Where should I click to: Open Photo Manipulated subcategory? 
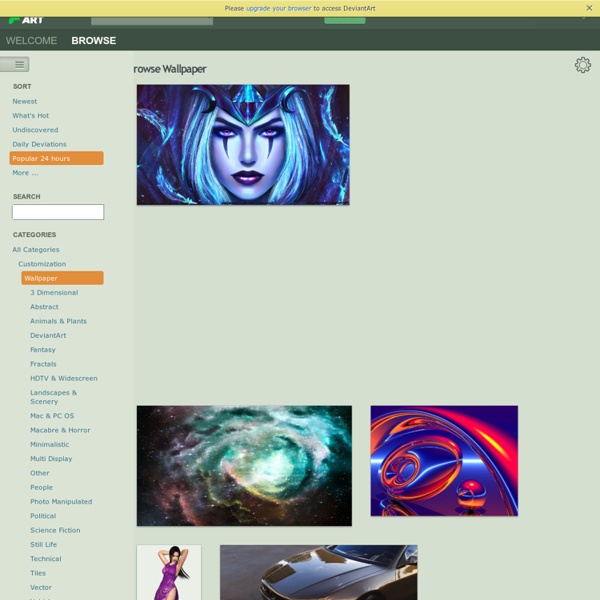coord(61,502)
